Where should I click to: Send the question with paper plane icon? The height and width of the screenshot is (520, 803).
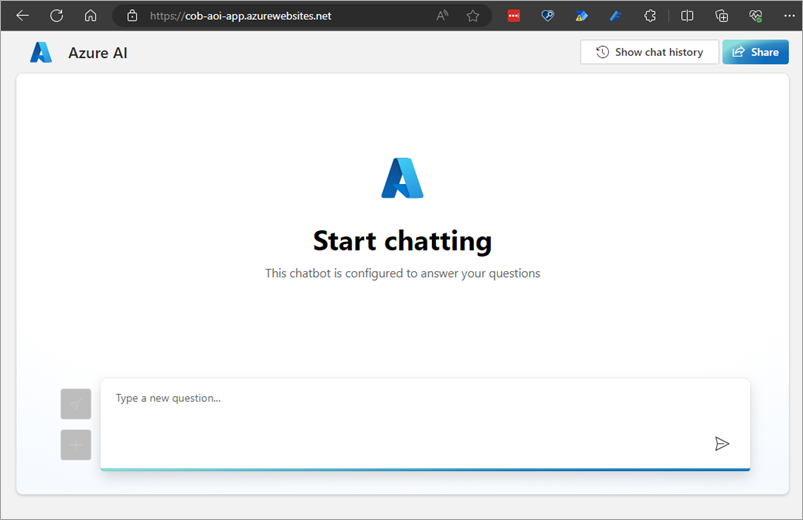(x=722, y=443)
